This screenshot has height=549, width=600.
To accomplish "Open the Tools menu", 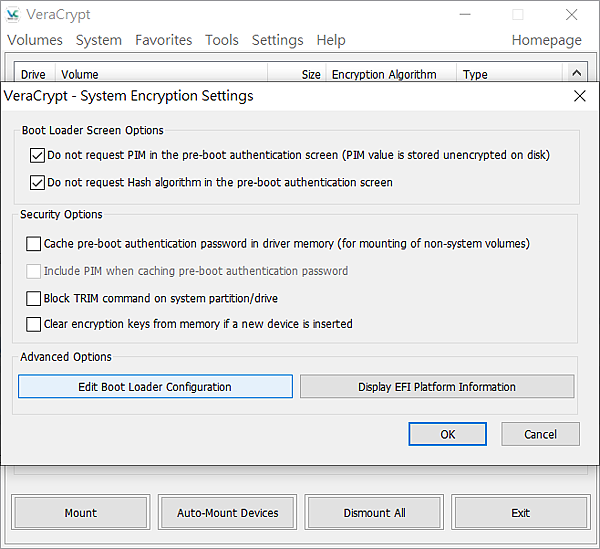I will tap(222, 40).
